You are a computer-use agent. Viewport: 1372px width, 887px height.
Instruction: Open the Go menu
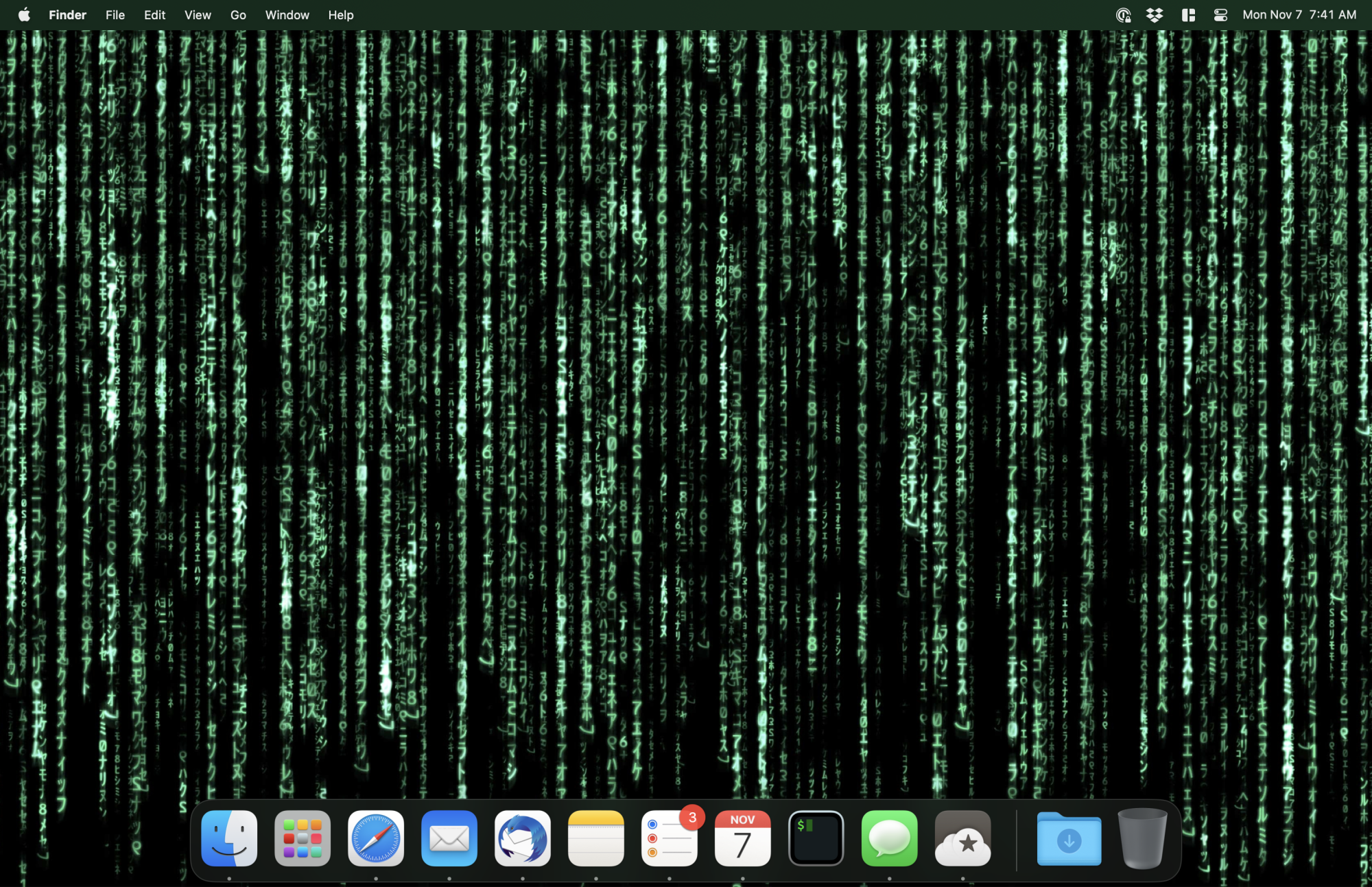click(238, 14)
